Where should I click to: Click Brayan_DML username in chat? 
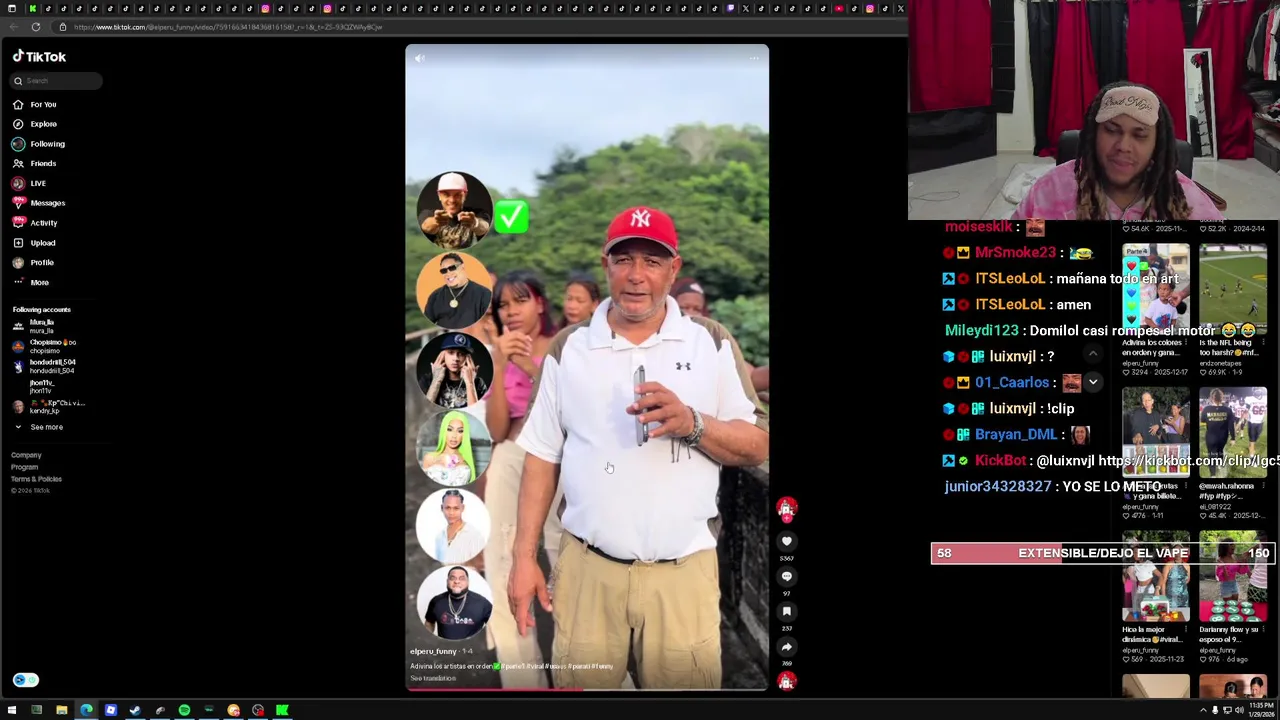click(x=1016, y=434)
